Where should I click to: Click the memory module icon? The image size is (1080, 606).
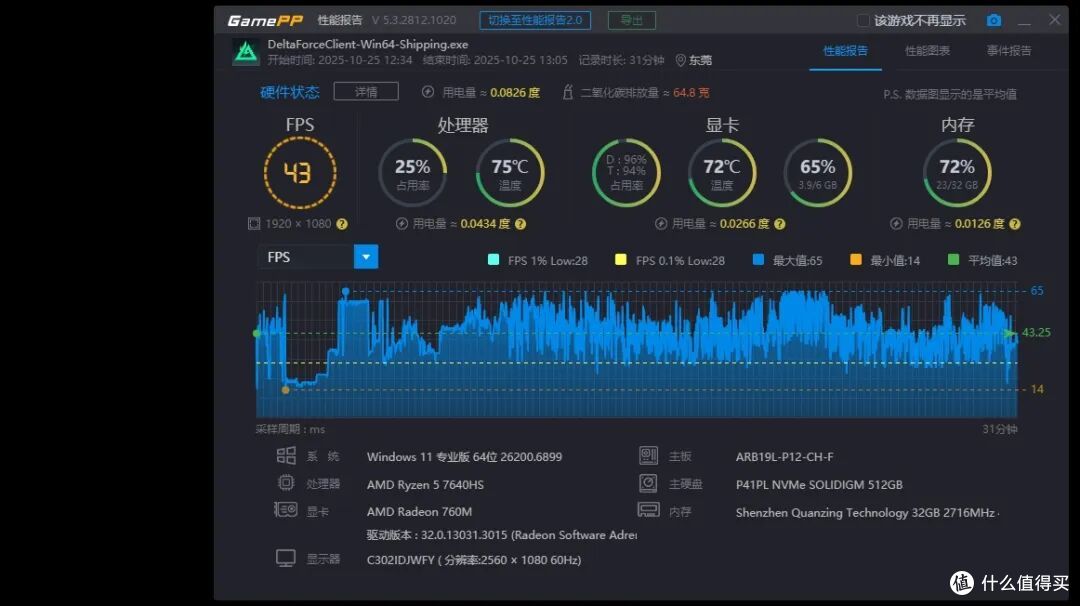coord(648,510)
